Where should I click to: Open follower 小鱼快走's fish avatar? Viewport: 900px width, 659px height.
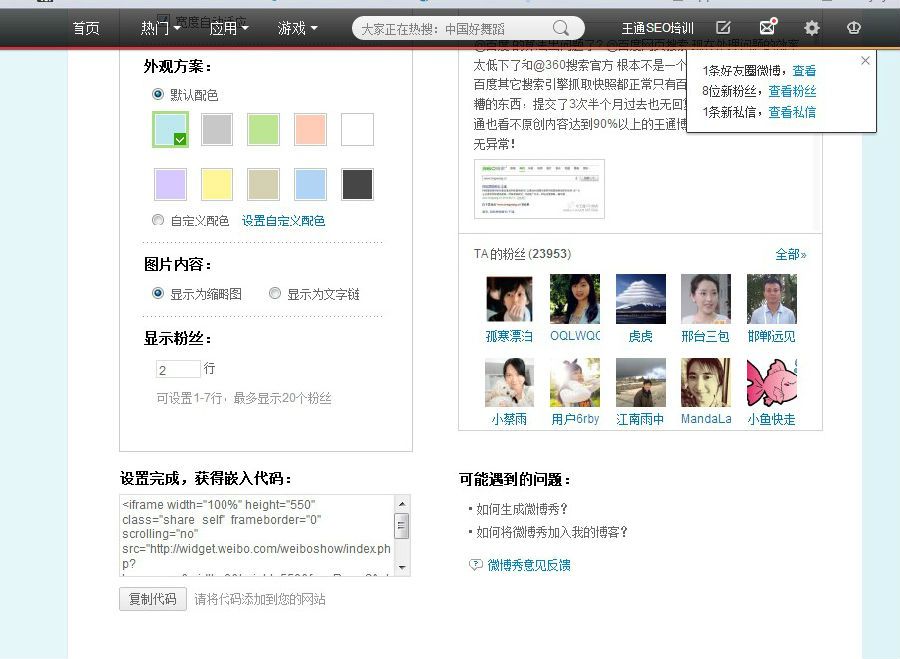pyautogui.click(x=772, y=382)
